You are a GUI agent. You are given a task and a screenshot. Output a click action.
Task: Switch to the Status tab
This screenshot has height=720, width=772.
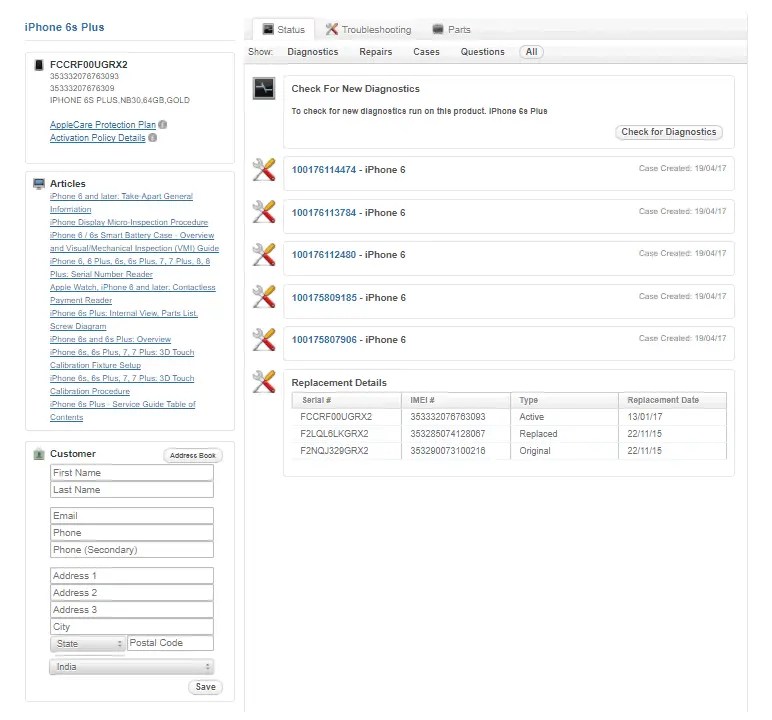284,30
